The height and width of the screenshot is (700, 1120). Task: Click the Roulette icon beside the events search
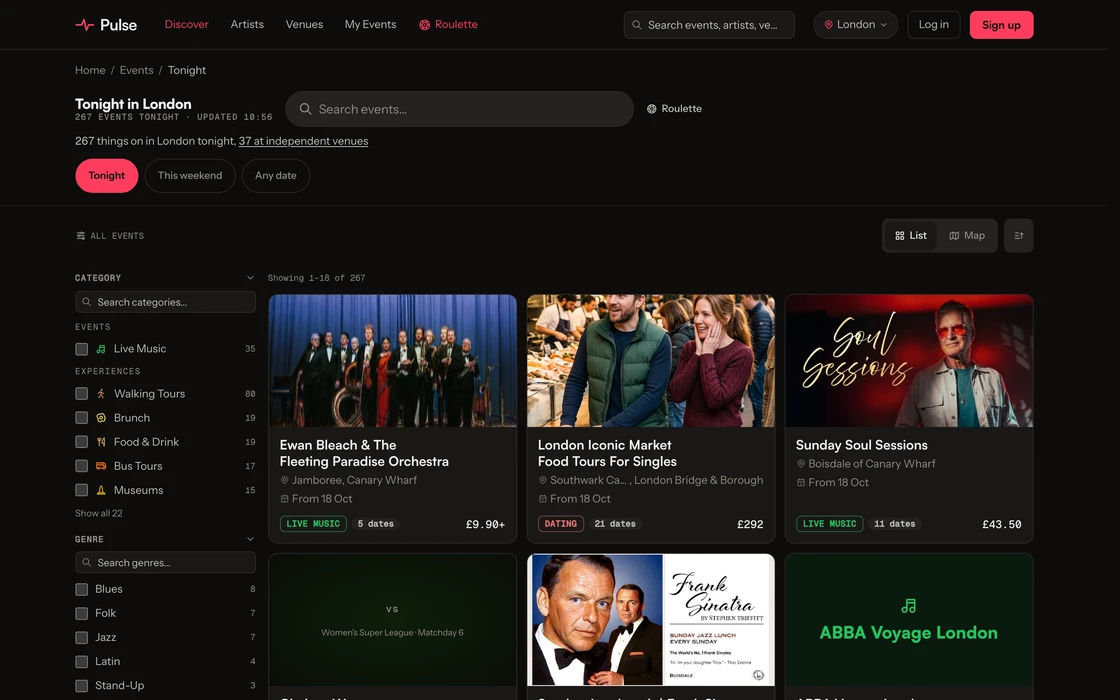click(651, 109)
